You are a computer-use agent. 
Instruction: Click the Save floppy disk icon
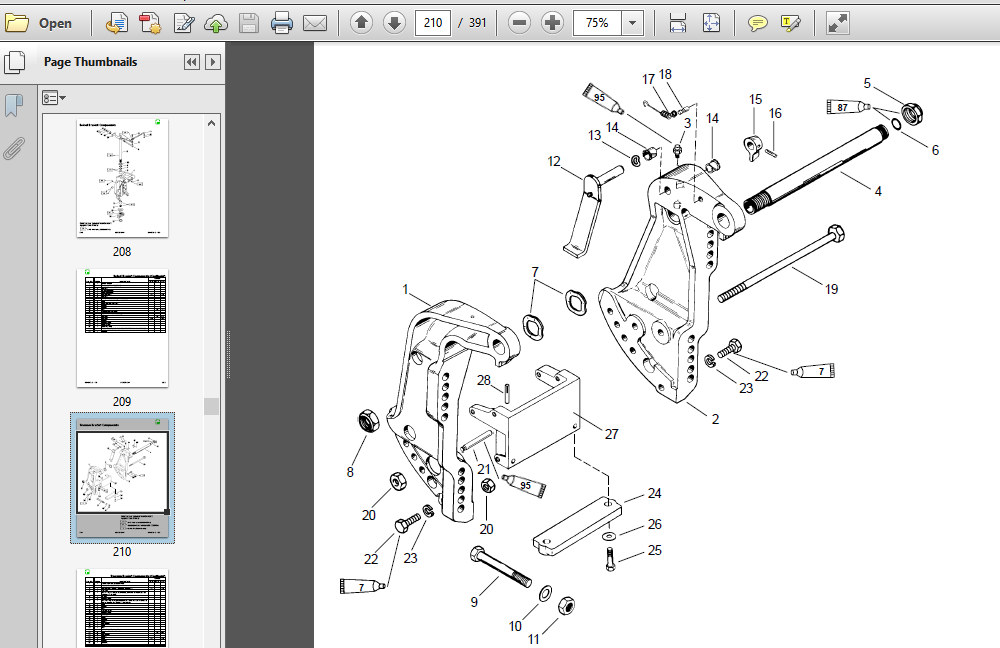(249, 24)
